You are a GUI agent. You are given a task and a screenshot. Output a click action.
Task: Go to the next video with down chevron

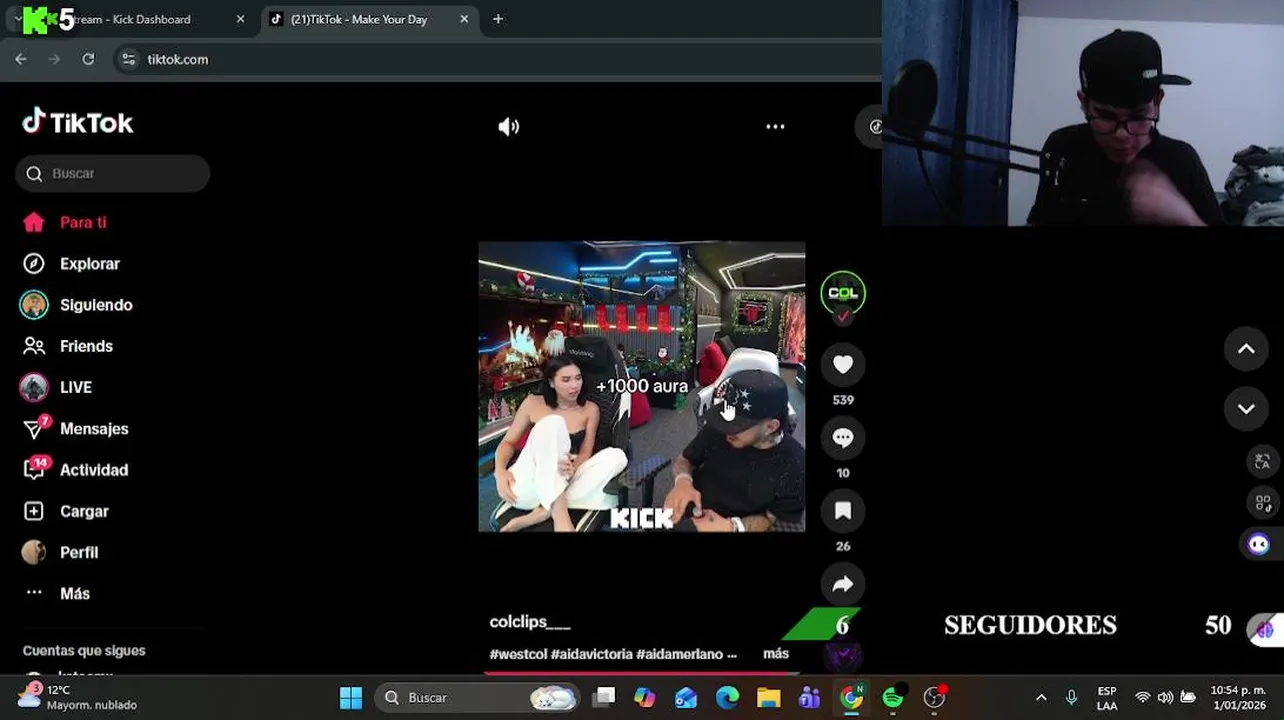(1246, 409)
